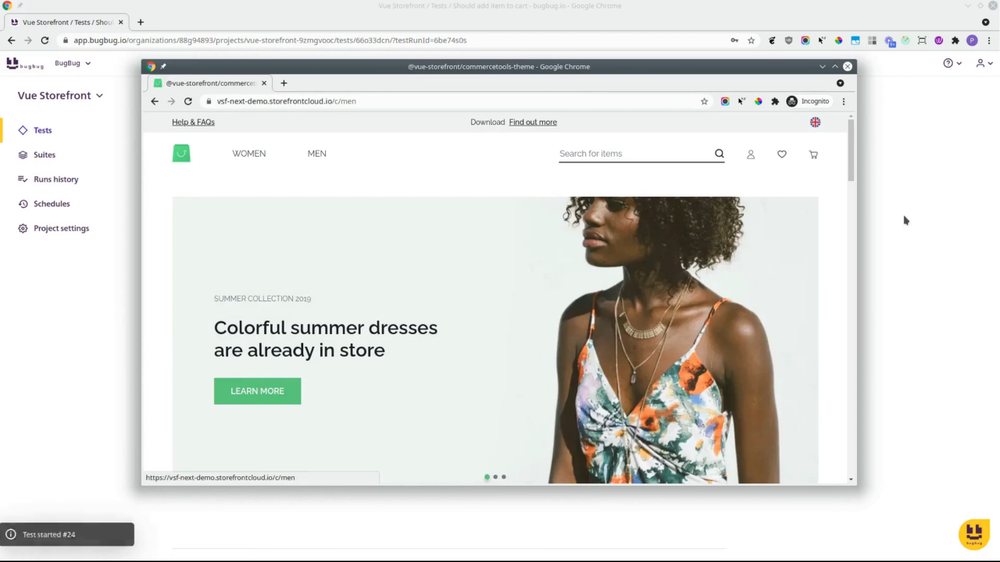
Task: Close the Vue Storefront outer browser tab
Action: (x=121, y=22)
